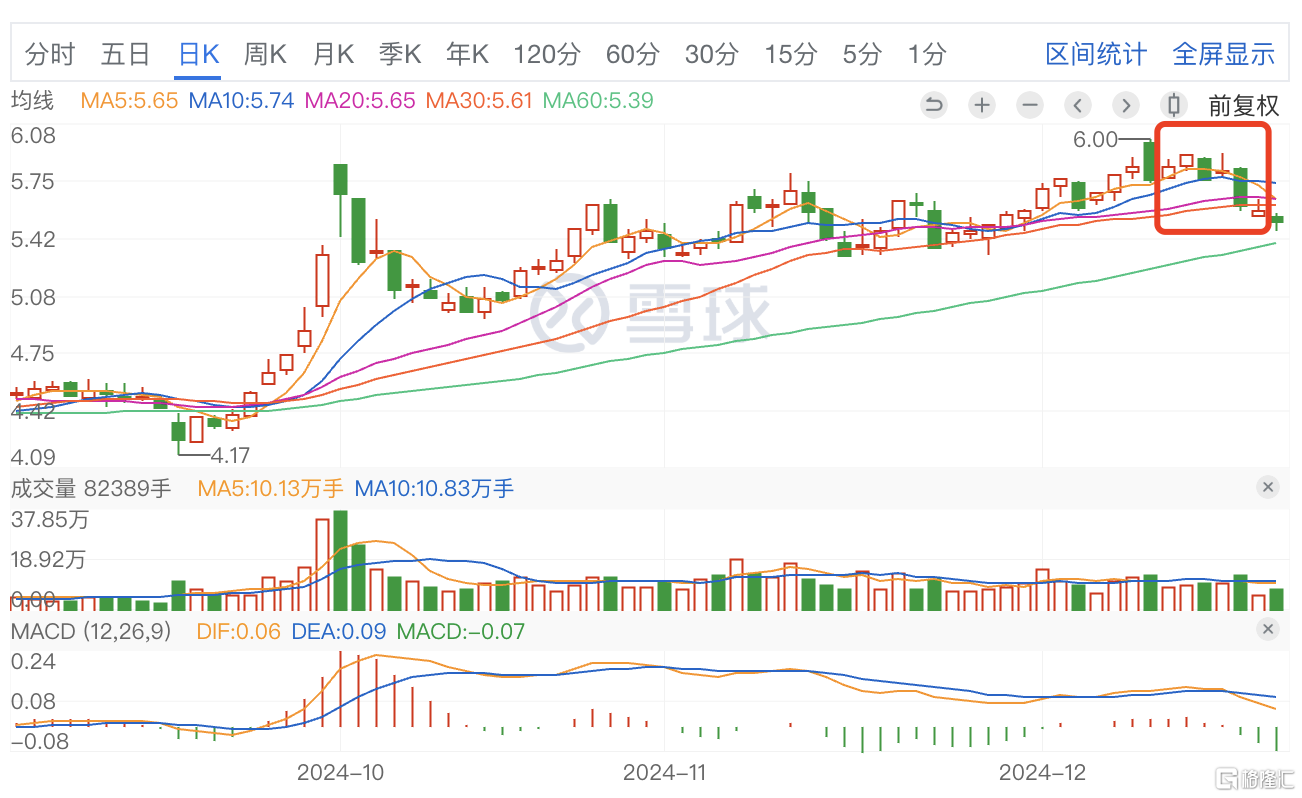
Task: Select the 5分 interval tab
Action: (x=863, y=54)
